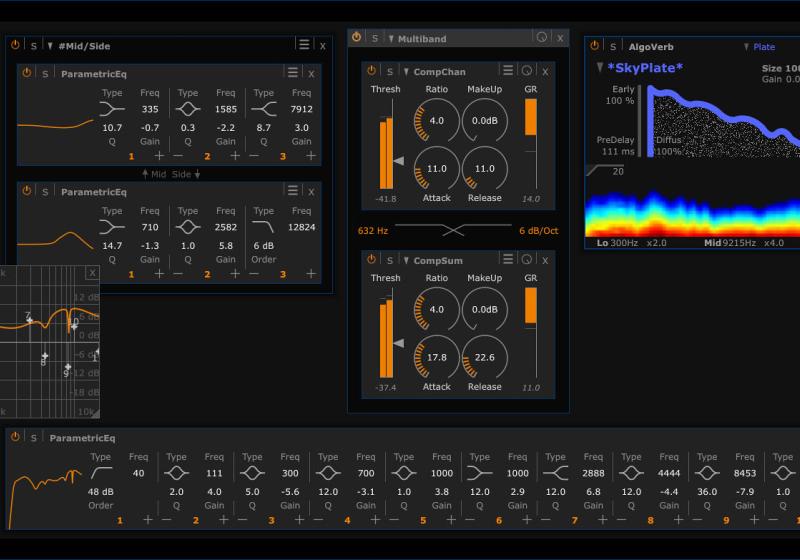
Task: Click CompSum Attack knob showing 17.8
Action: 437,358
